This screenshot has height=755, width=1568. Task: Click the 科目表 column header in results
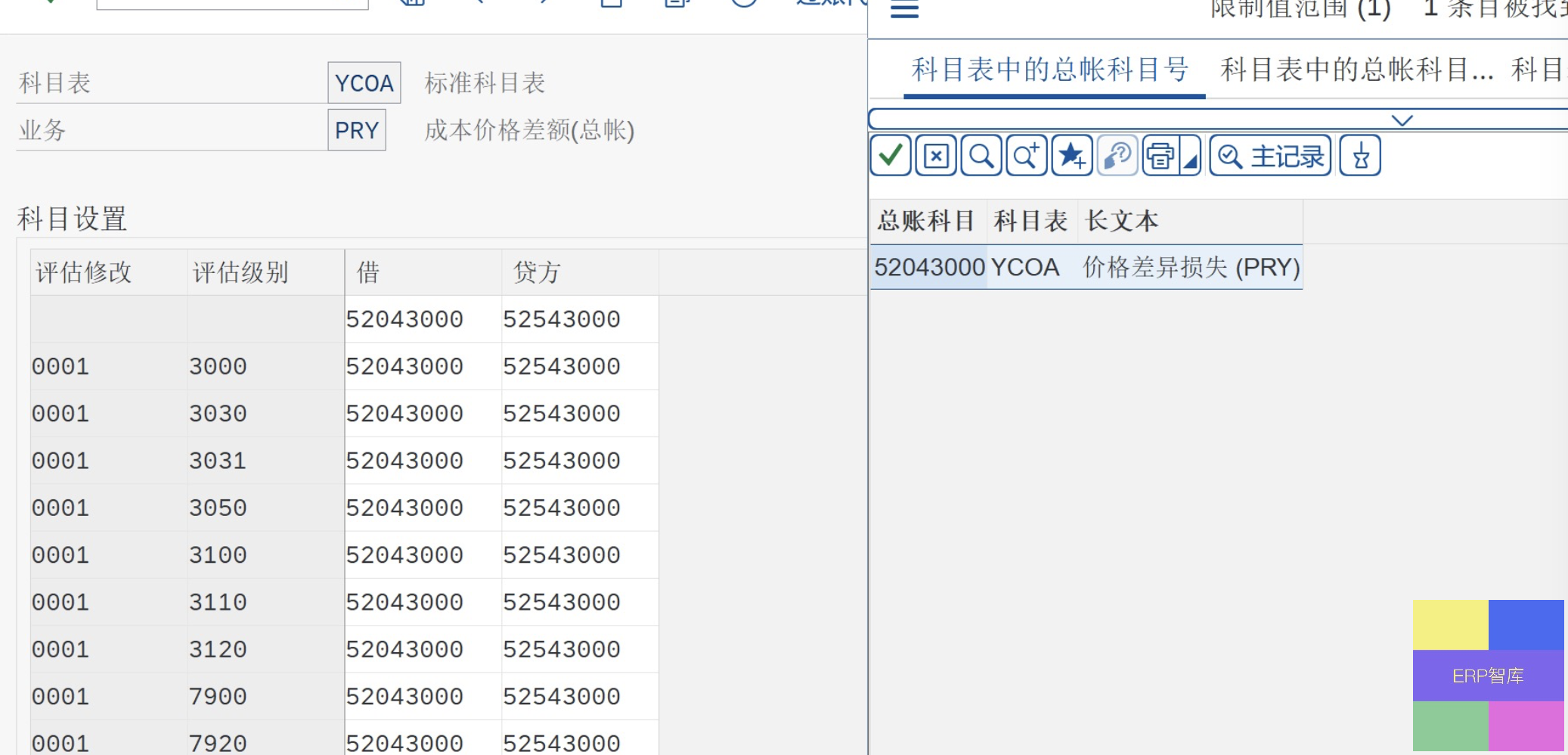click(x=1032, y=221)
